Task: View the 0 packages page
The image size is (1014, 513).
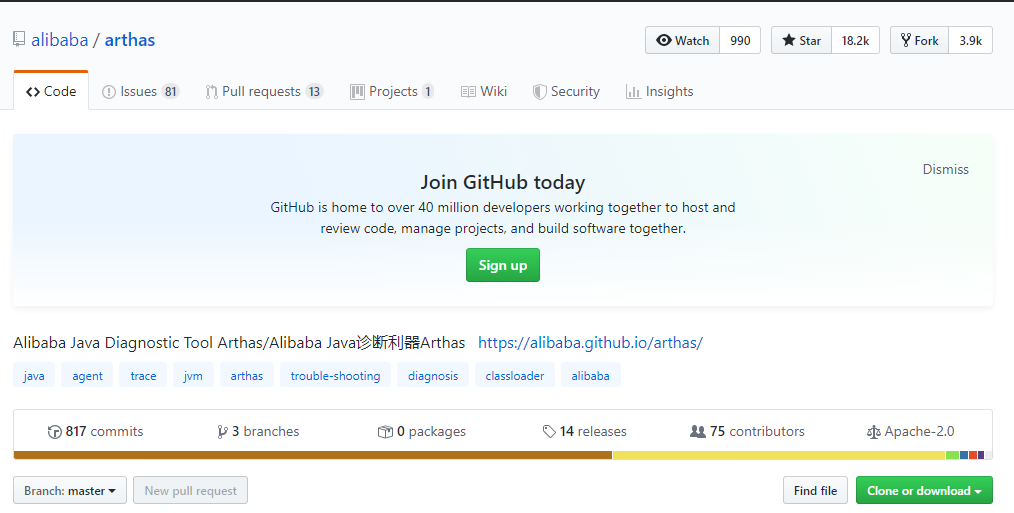Action: [422, 431]
